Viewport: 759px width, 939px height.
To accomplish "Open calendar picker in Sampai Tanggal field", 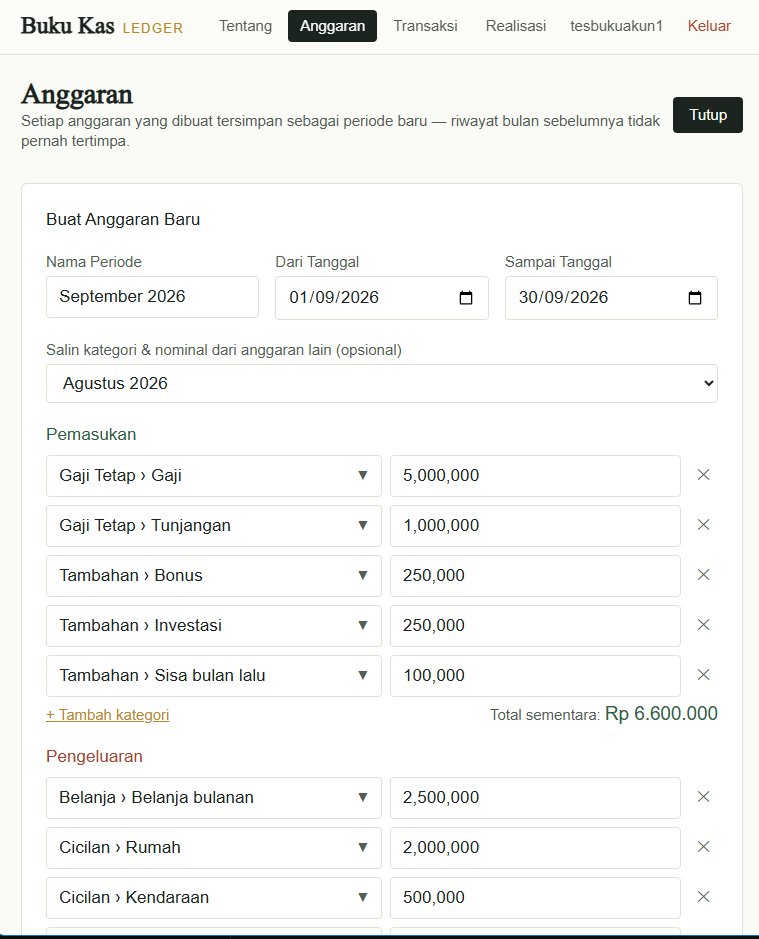I will [x=694, y=298].
